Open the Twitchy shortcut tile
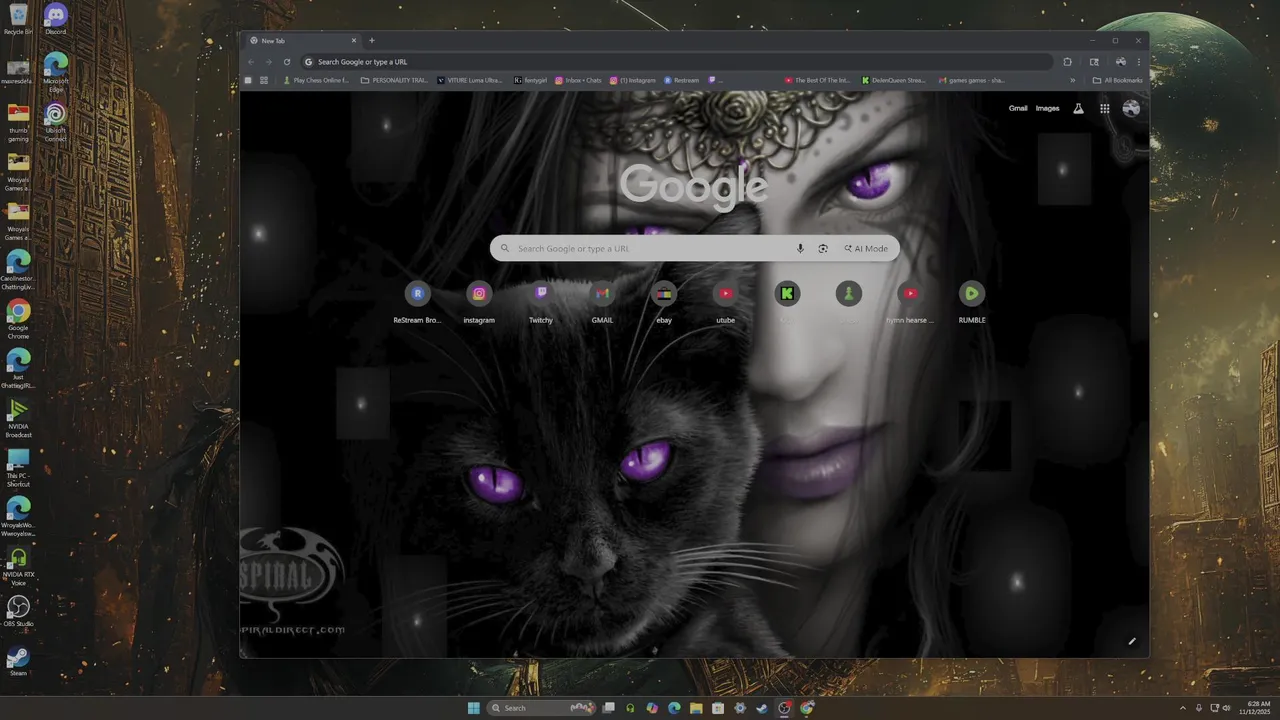 (x=541, y=303)
